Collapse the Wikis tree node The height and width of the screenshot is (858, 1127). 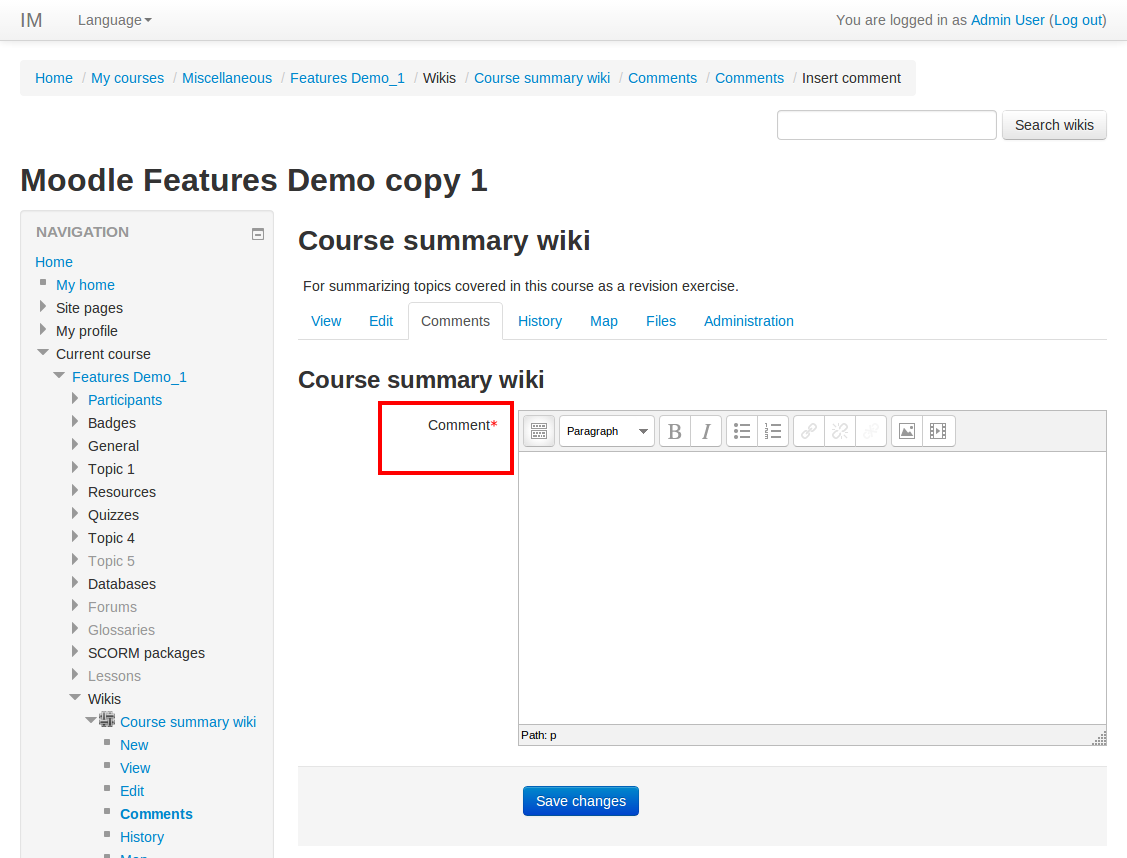point(75,697)
